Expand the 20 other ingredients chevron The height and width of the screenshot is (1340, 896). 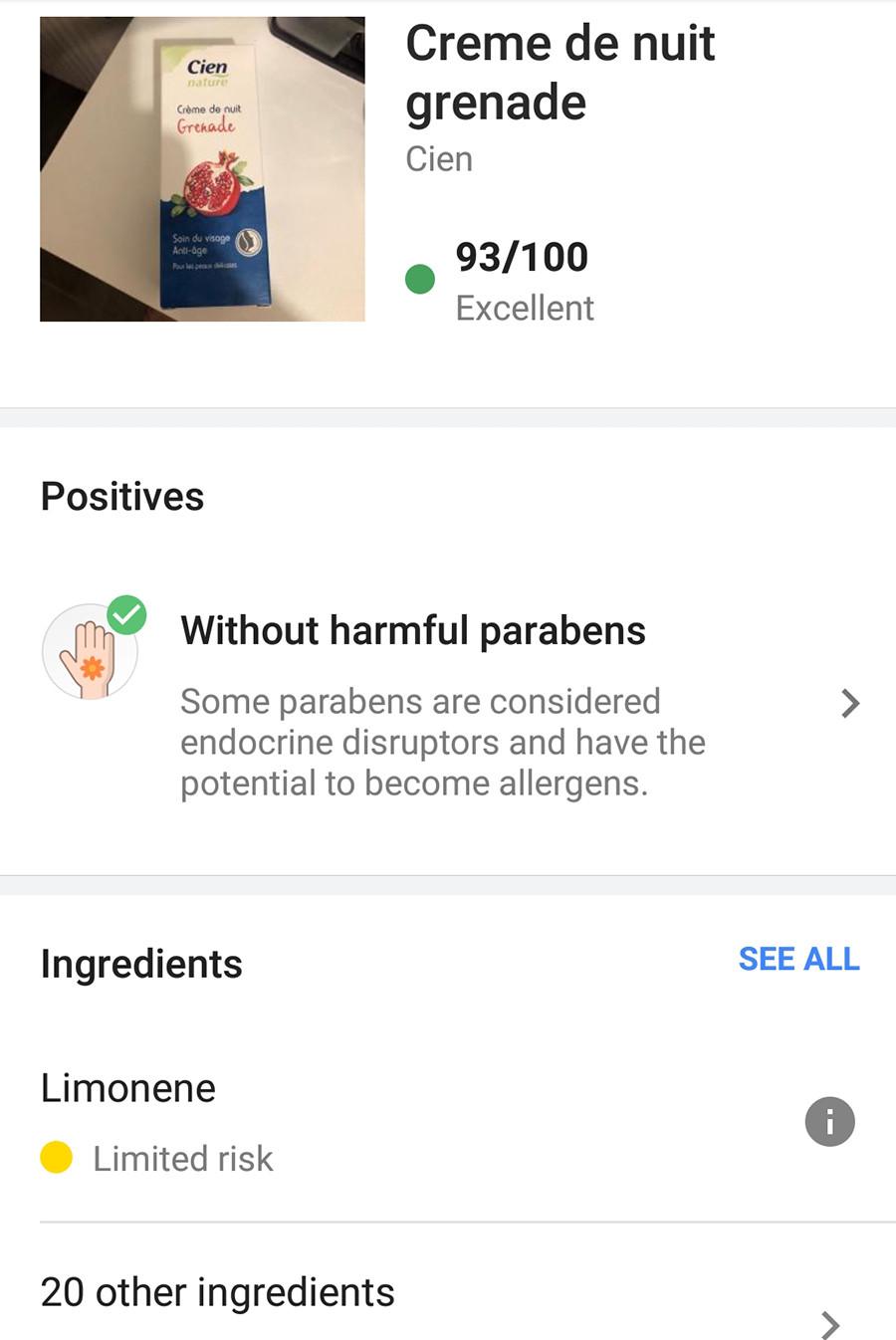[x=830, y=1324]
